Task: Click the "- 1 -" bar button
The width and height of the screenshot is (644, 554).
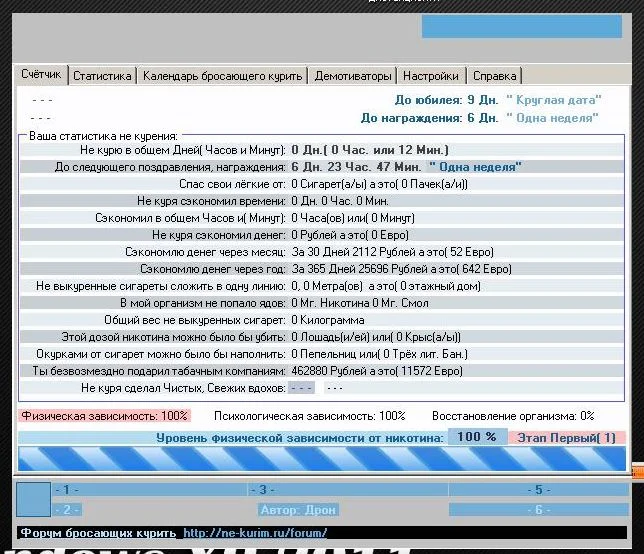Action: pyautogui.click(x=150, y=490)
